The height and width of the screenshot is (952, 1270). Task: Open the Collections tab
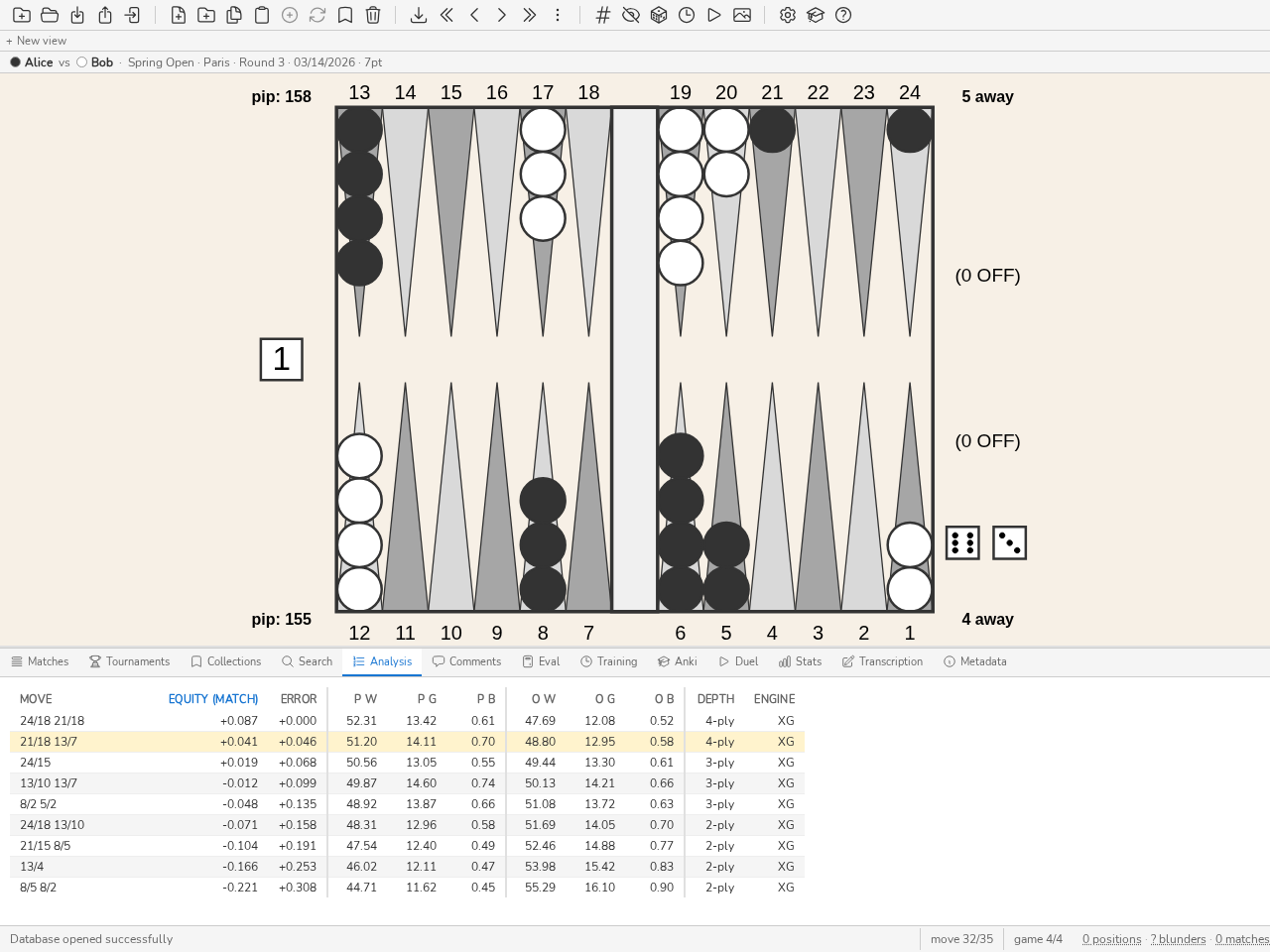[x=225, y=661]
